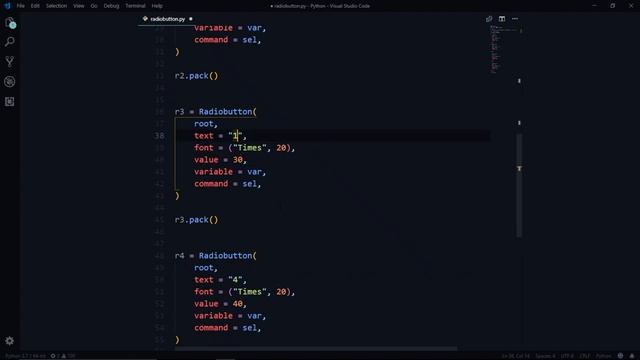Click 'value = 30,' line

[220, 160]
